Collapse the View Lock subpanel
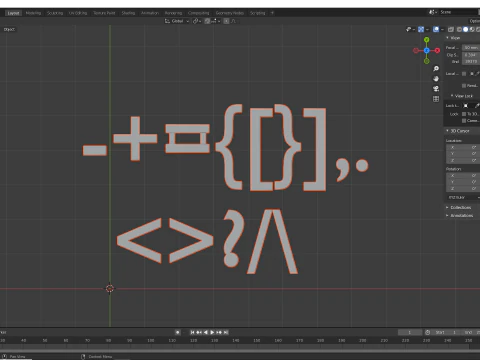This screenshot has width=480, height=360. coord(452,96)
